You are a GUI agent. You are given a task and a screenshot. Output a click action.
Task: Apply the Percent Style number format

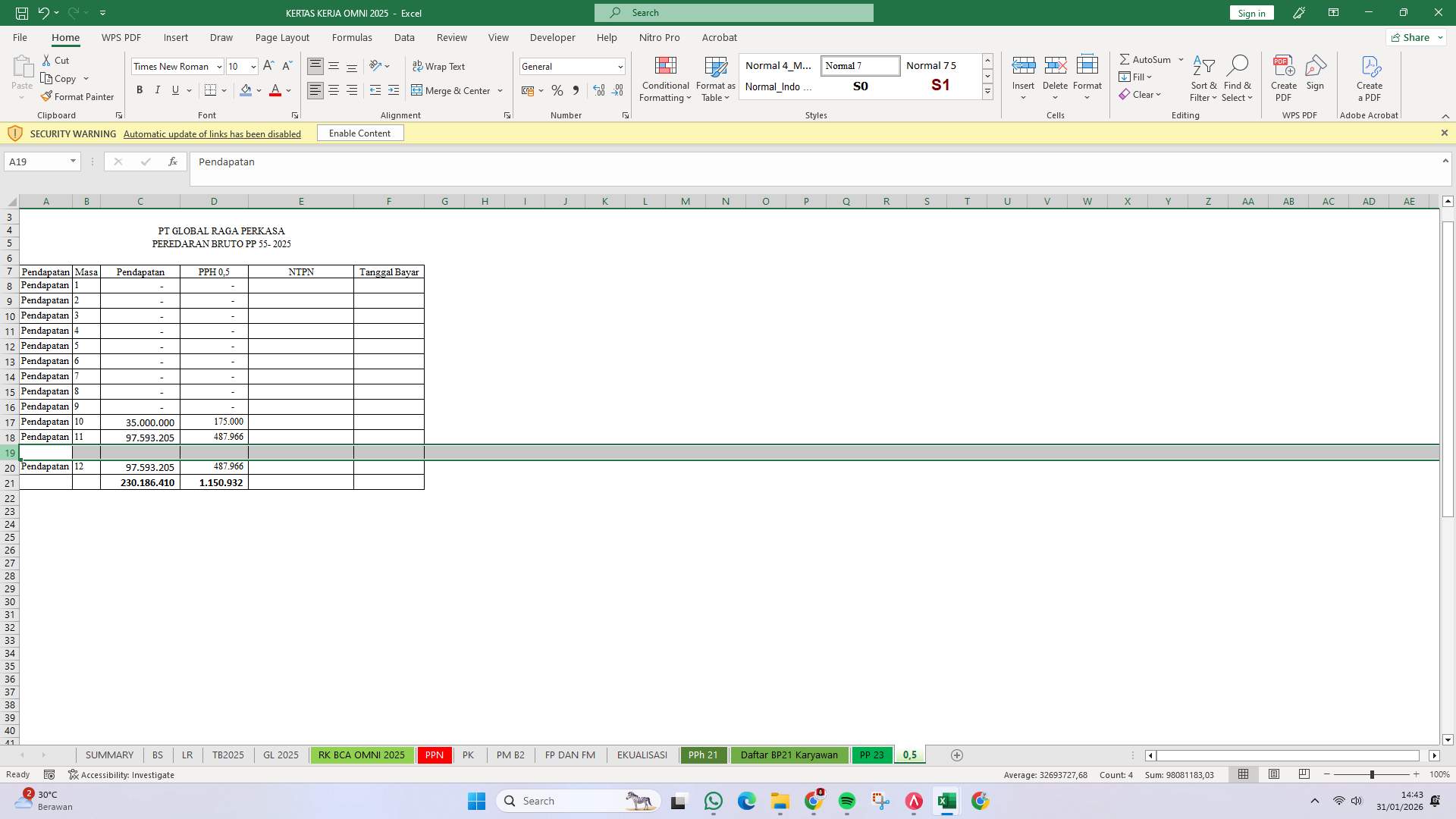click(x=557, y=90)
